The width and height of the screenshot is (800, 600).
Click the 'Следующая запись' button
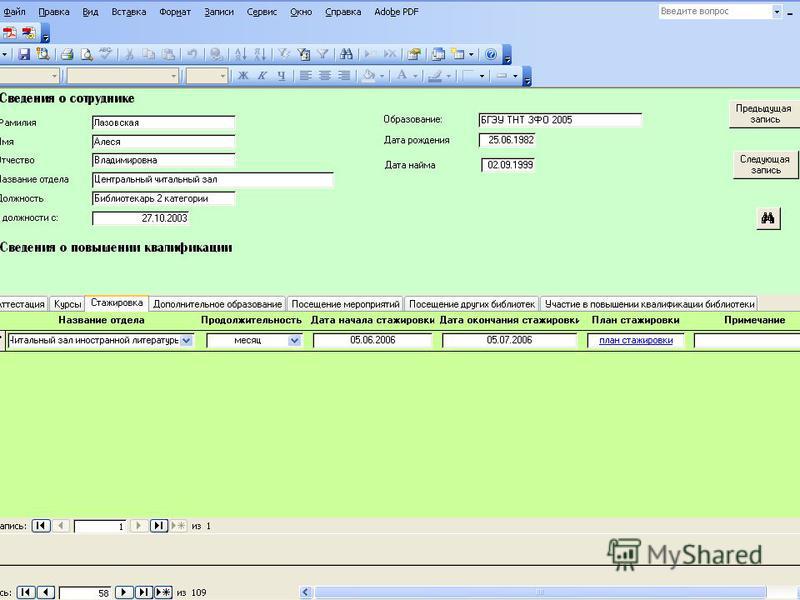point(765,164)
